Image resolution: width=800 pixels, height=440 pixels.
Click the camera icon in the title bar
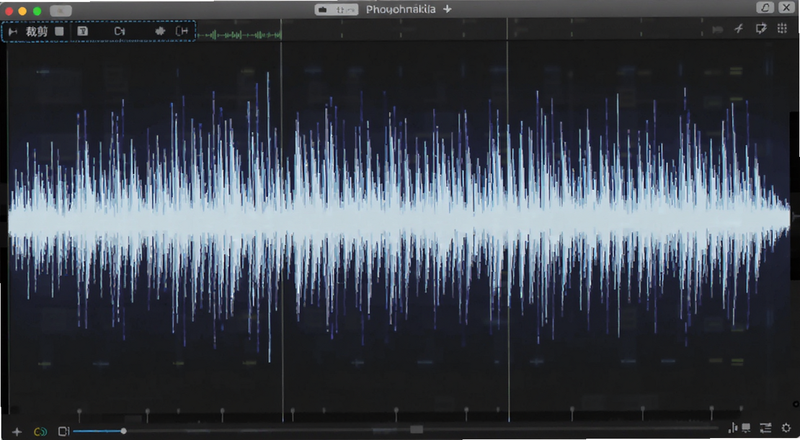(x=322, y=9)
